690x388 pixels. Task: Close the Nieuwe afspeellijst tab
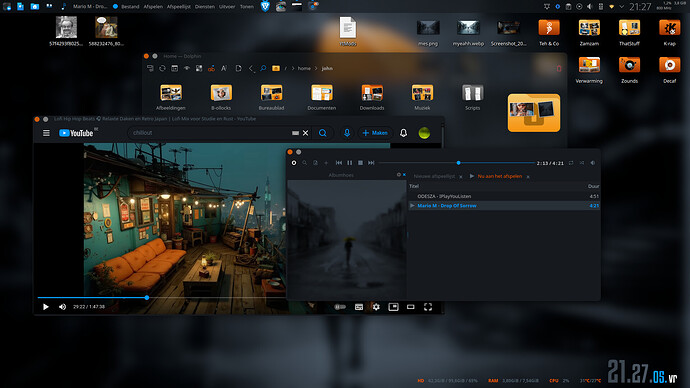[x=461, y=176]
